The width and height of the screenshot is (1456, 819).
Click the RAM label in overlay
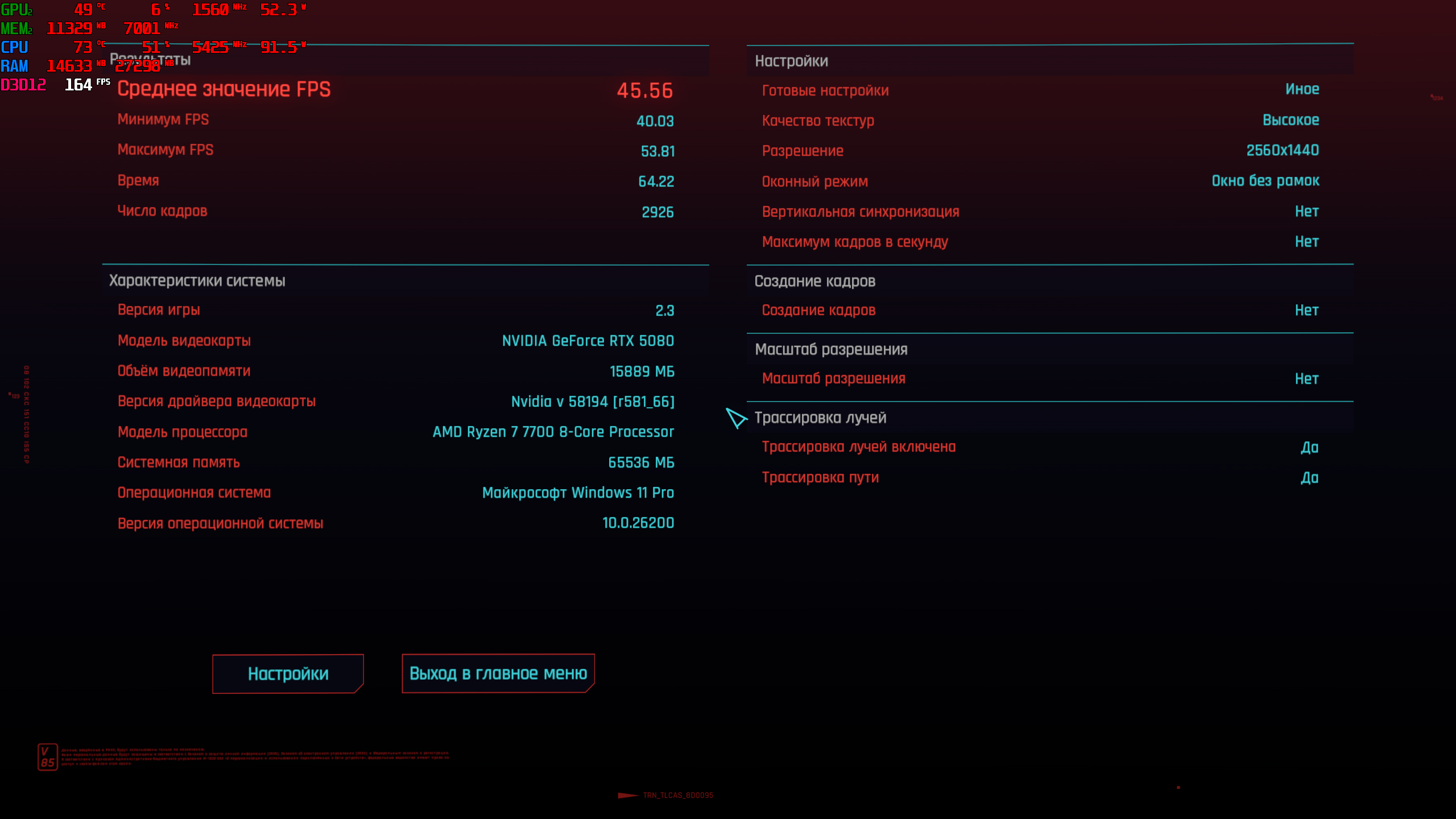point(14,66)
